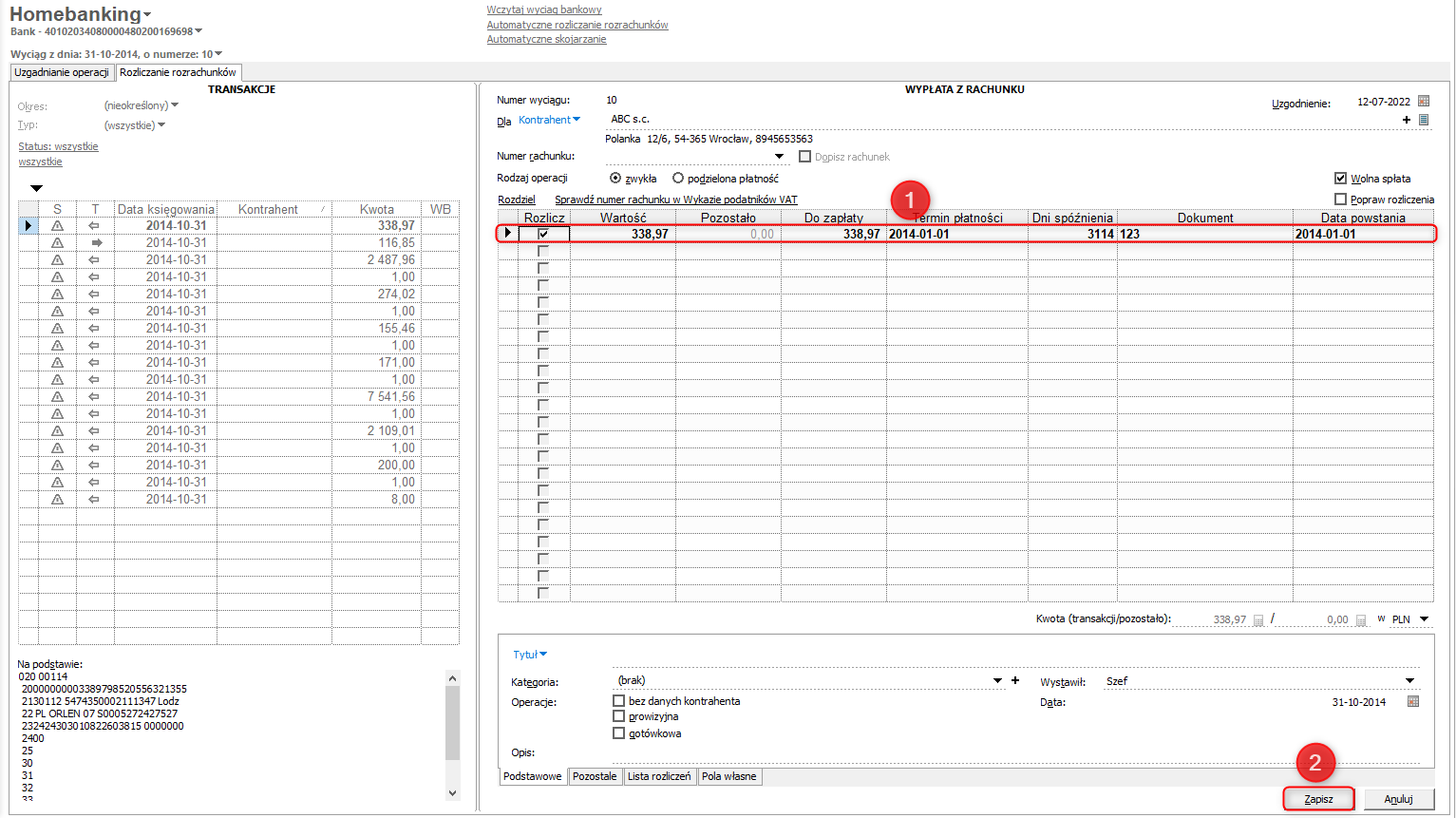The image size is (1456, 818).
Task: Click warning status icon in 116,85 transaction row
Action: tap(57, 243)
